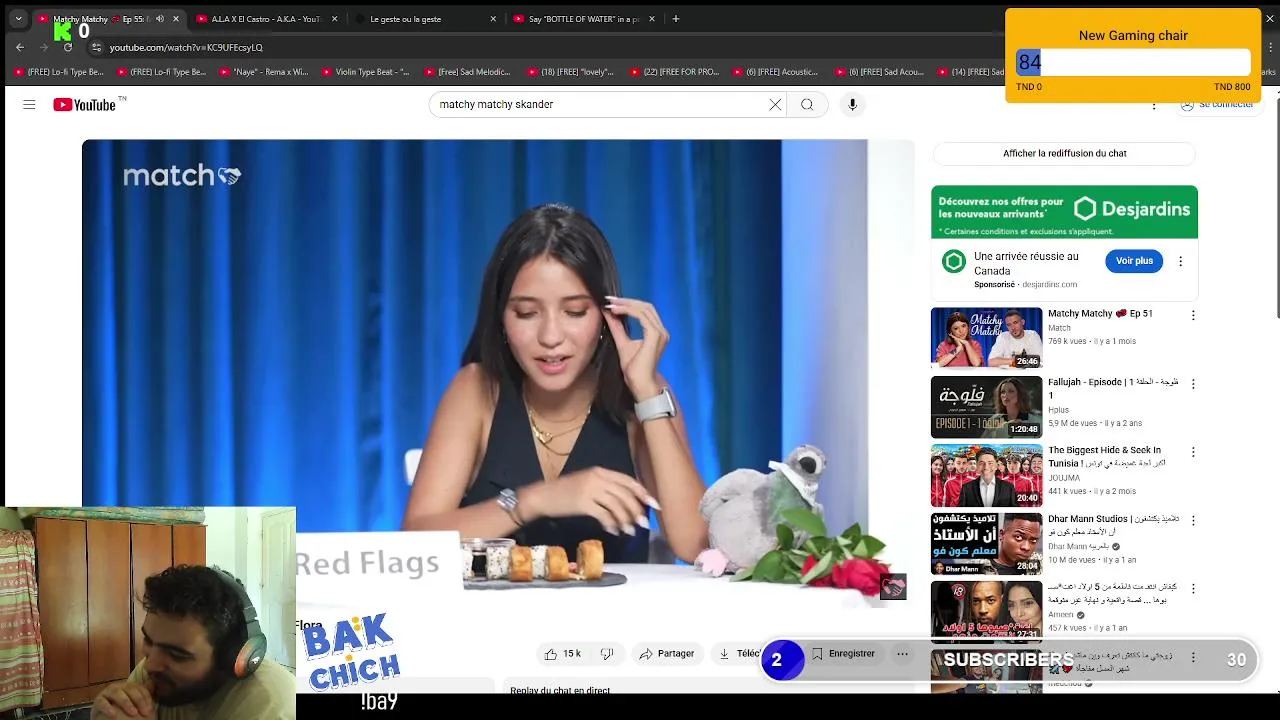The image size is (1280, 720).
Task: Open the tab search dropdown arrow
Action: 18,19
